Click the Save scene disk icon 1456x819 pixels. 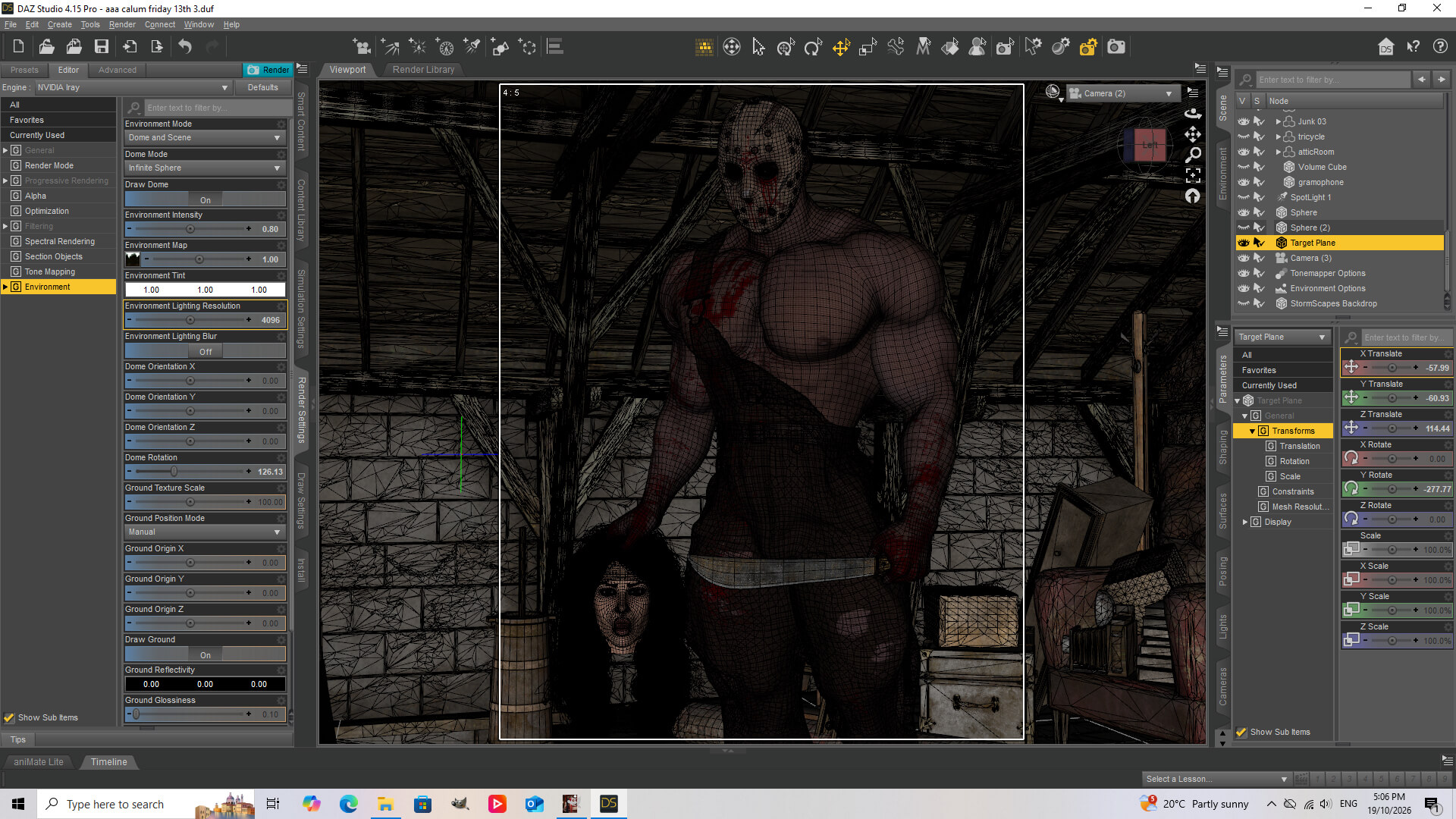[102, 47]
